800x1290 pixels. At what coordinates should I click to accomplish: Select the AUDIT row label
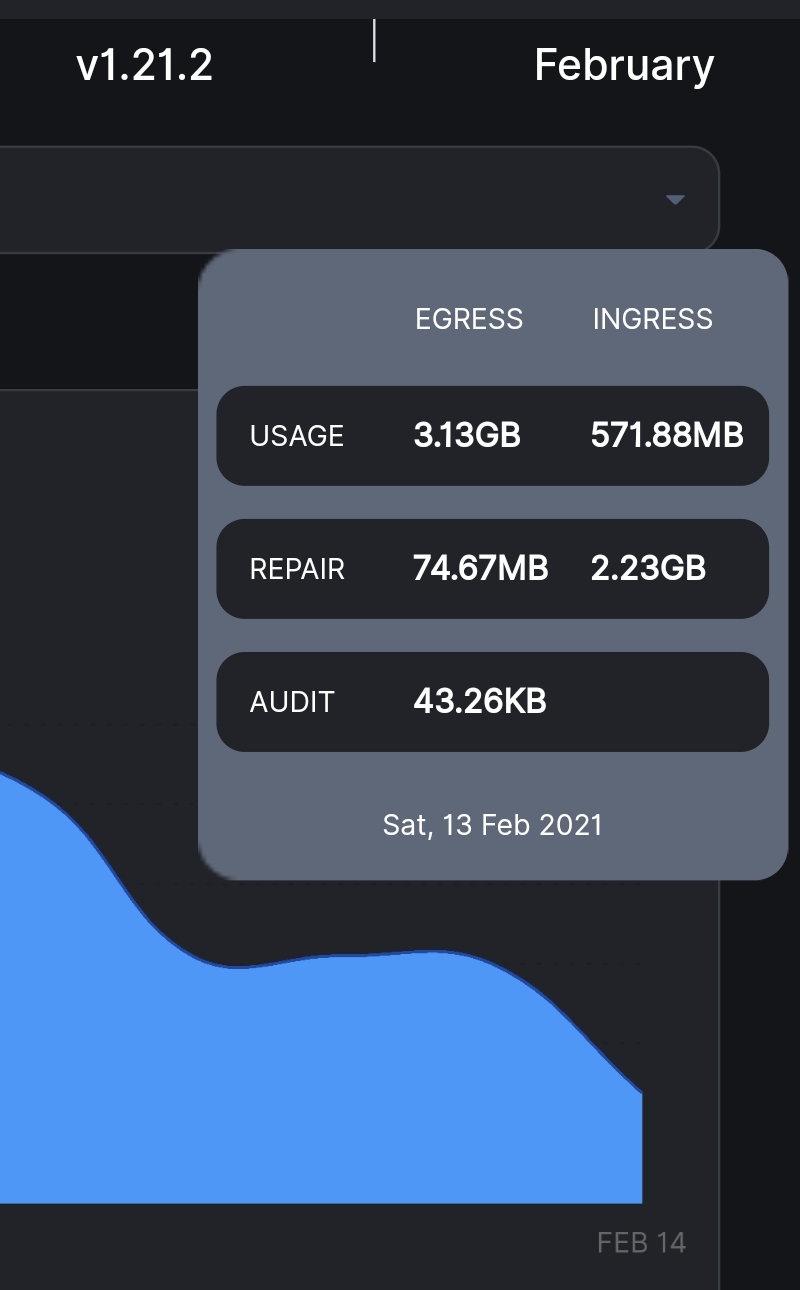[292, 702]
